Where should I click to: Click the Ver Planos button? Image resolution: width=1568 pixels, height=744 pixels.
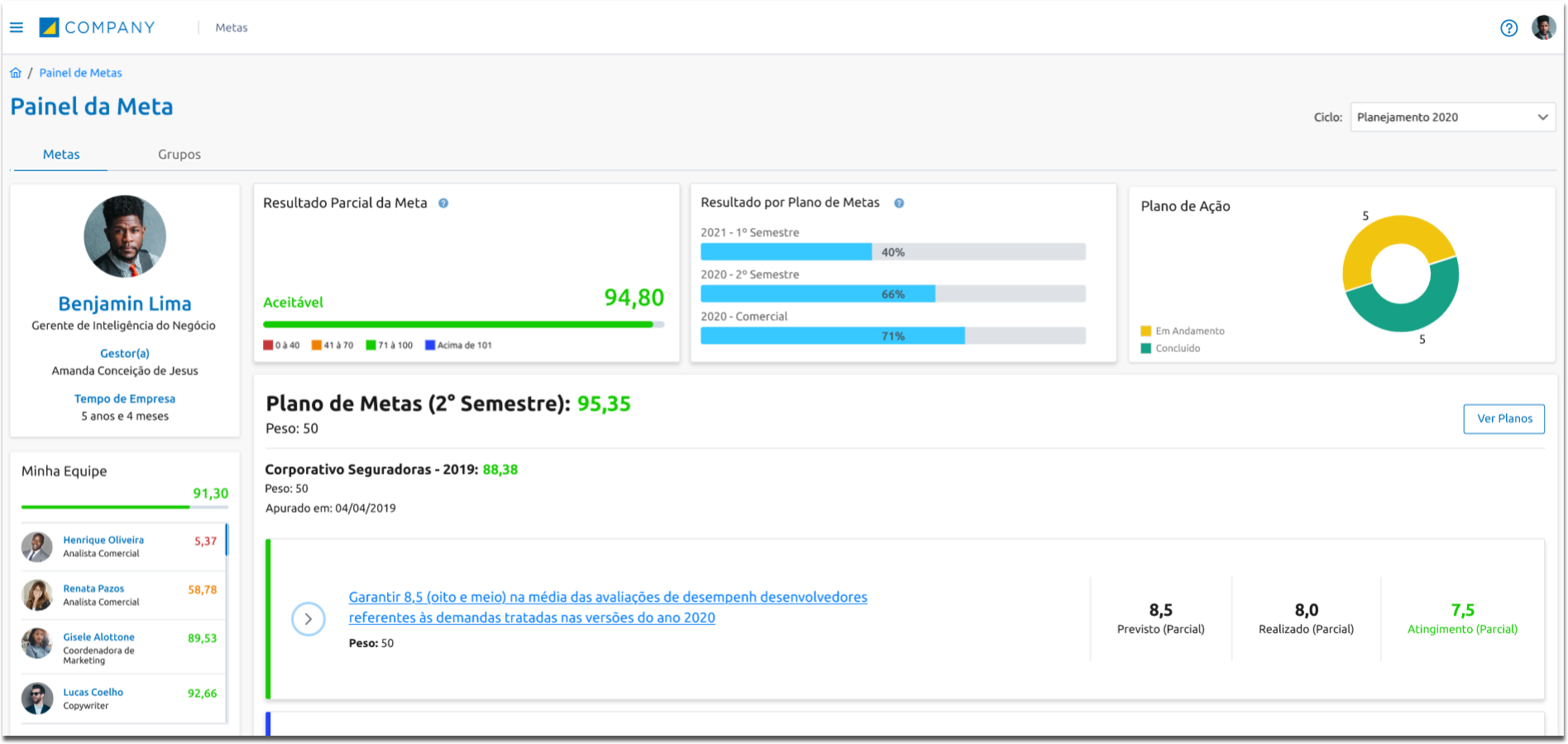[x=1503, y=418]
